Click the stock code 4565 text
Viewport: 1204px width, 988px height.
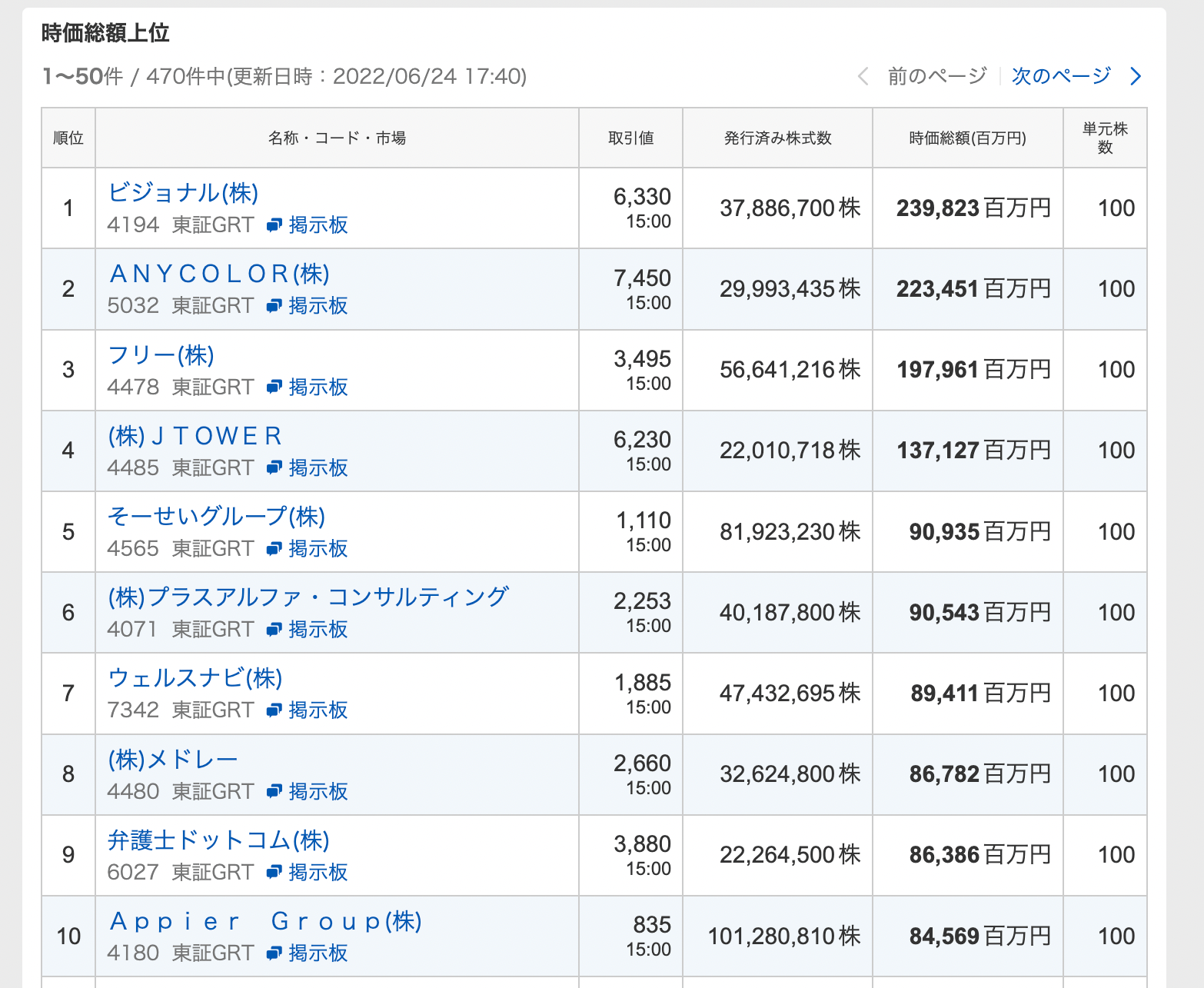pos(133,548)
